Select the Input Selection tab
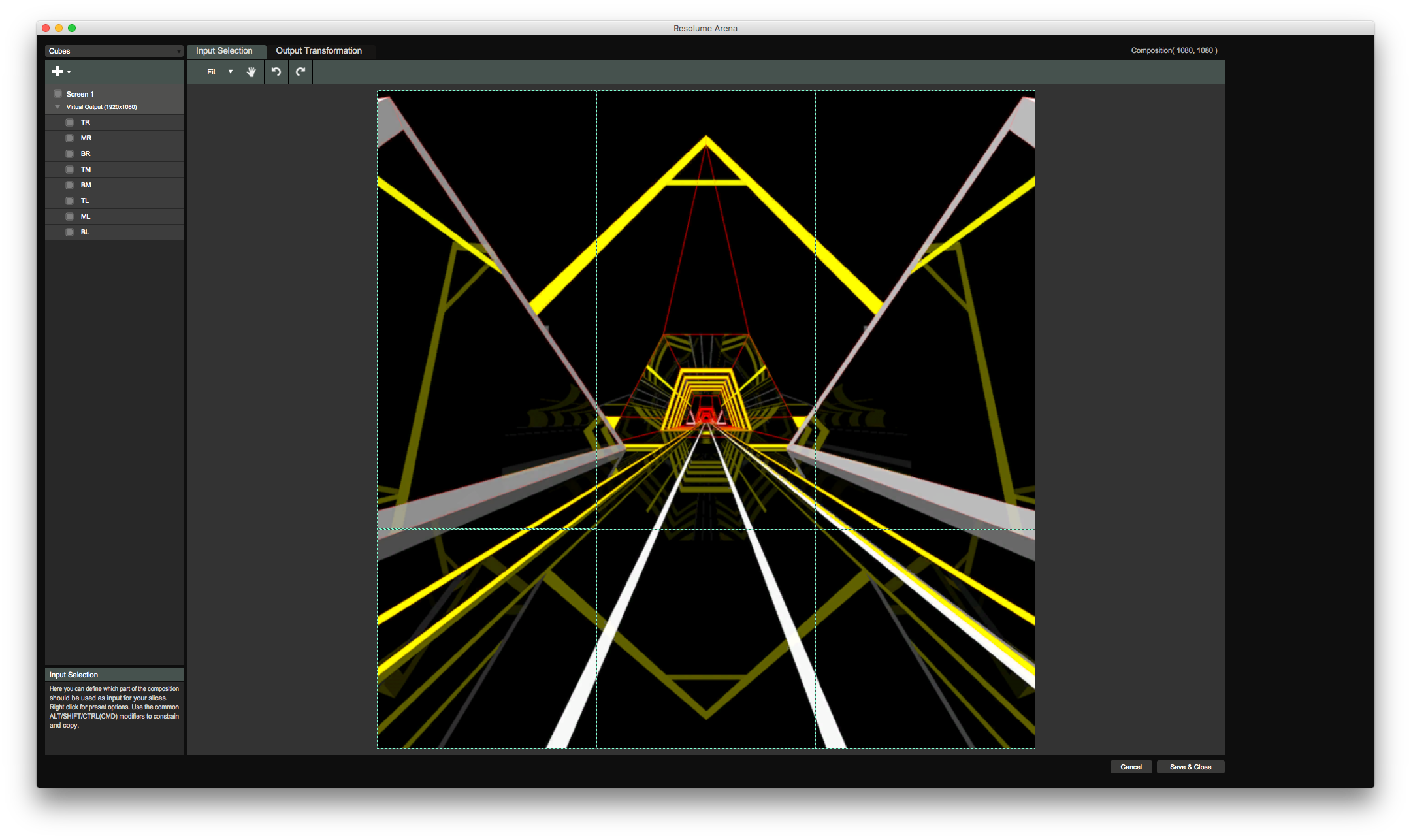Screen dimensions: 1411x840 [224, 51]
